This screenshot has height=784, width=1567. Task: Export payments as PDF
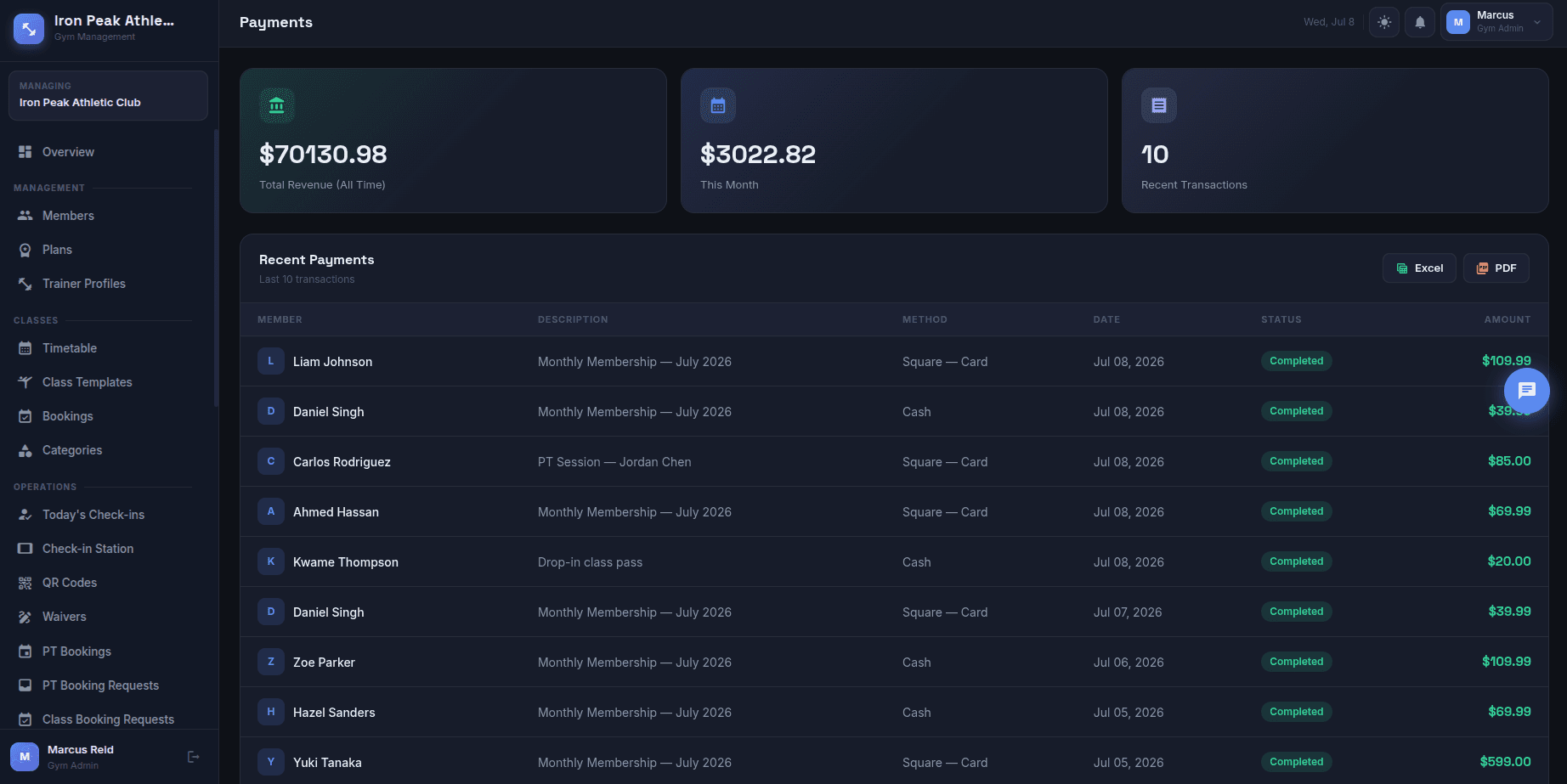point(1496,268)
